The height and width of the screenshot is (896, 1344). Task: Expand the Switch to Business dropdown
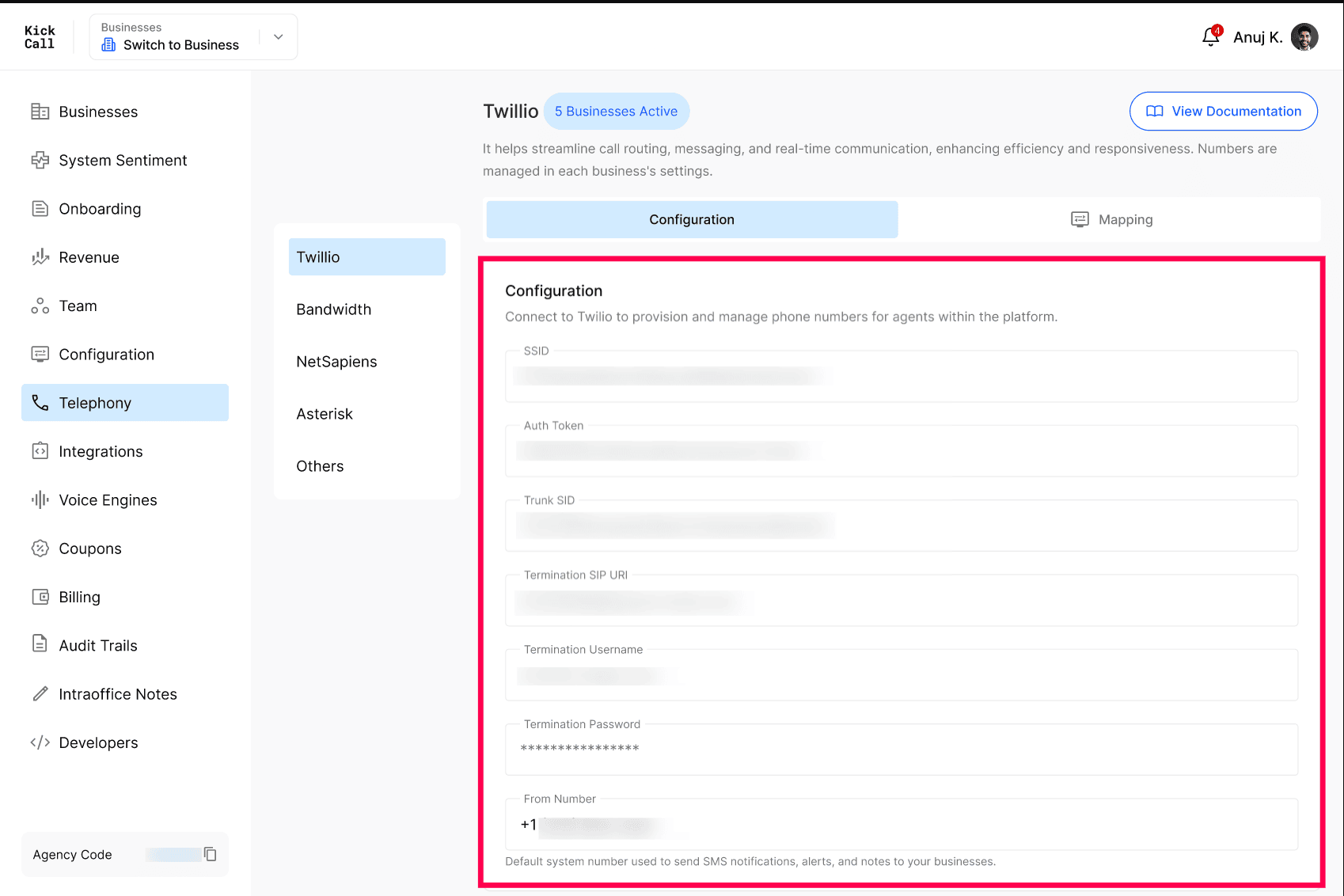279,36
